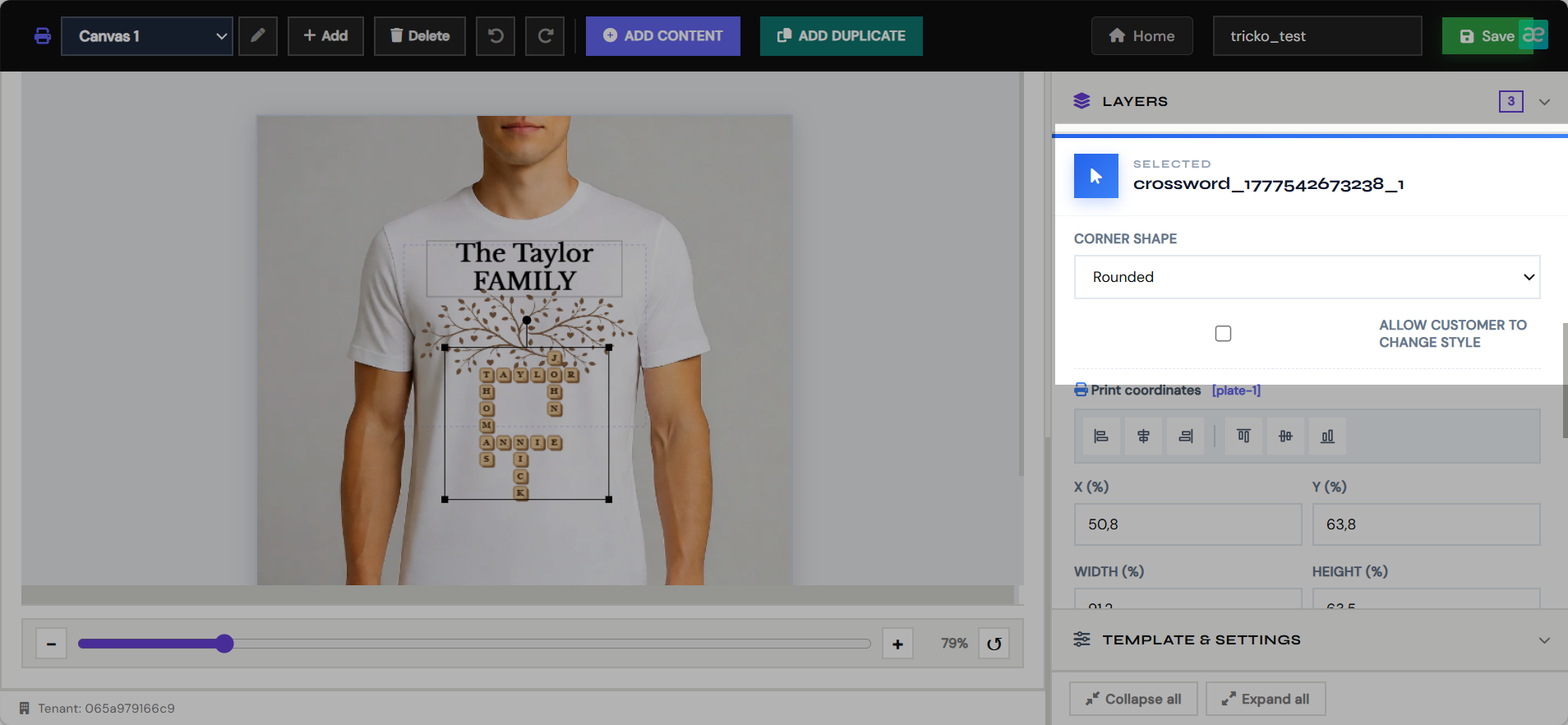Click the X (%) input field
The image size is (1568, 725).
tap(1188, 524)
